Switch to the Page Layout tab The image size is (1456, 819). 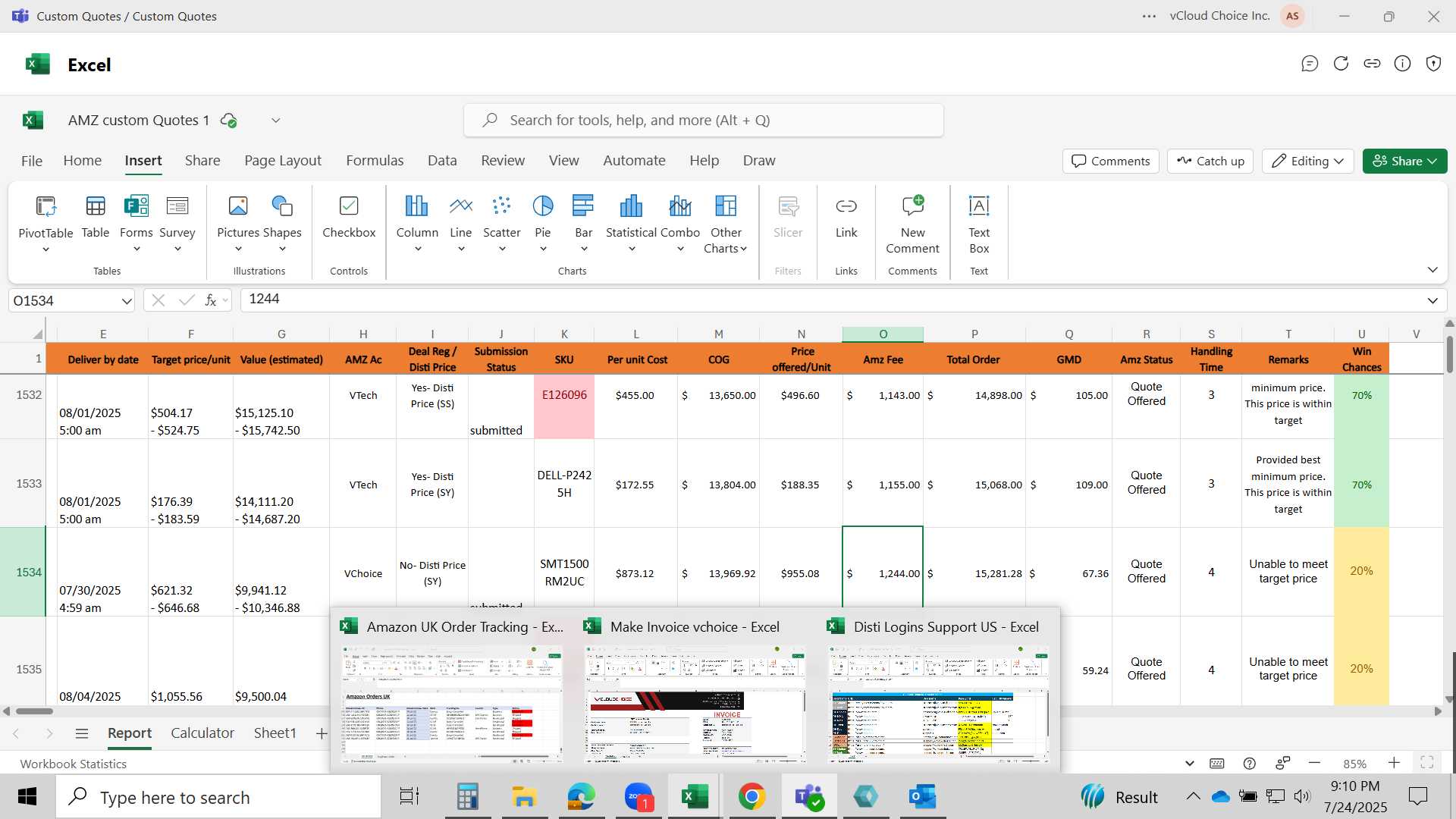pyautogui.click(x=283, y=161)
